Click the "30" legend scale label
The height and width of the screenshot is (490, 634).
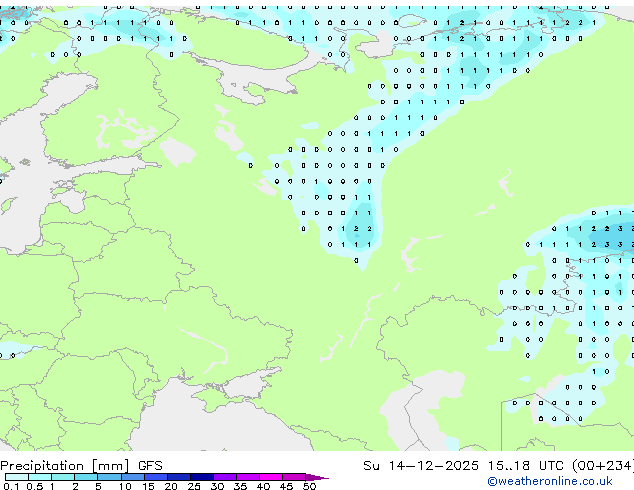pos(218,486)
